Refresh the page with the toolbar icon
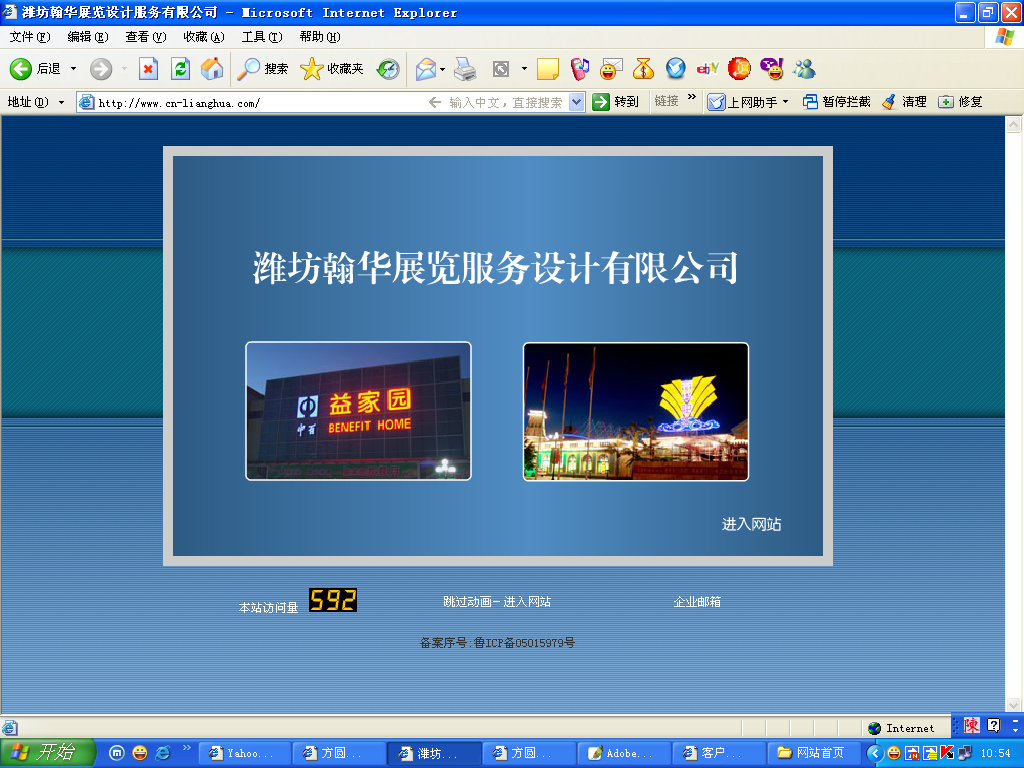The height and width of the screenshot is (768, 1024). coord(180,69)
